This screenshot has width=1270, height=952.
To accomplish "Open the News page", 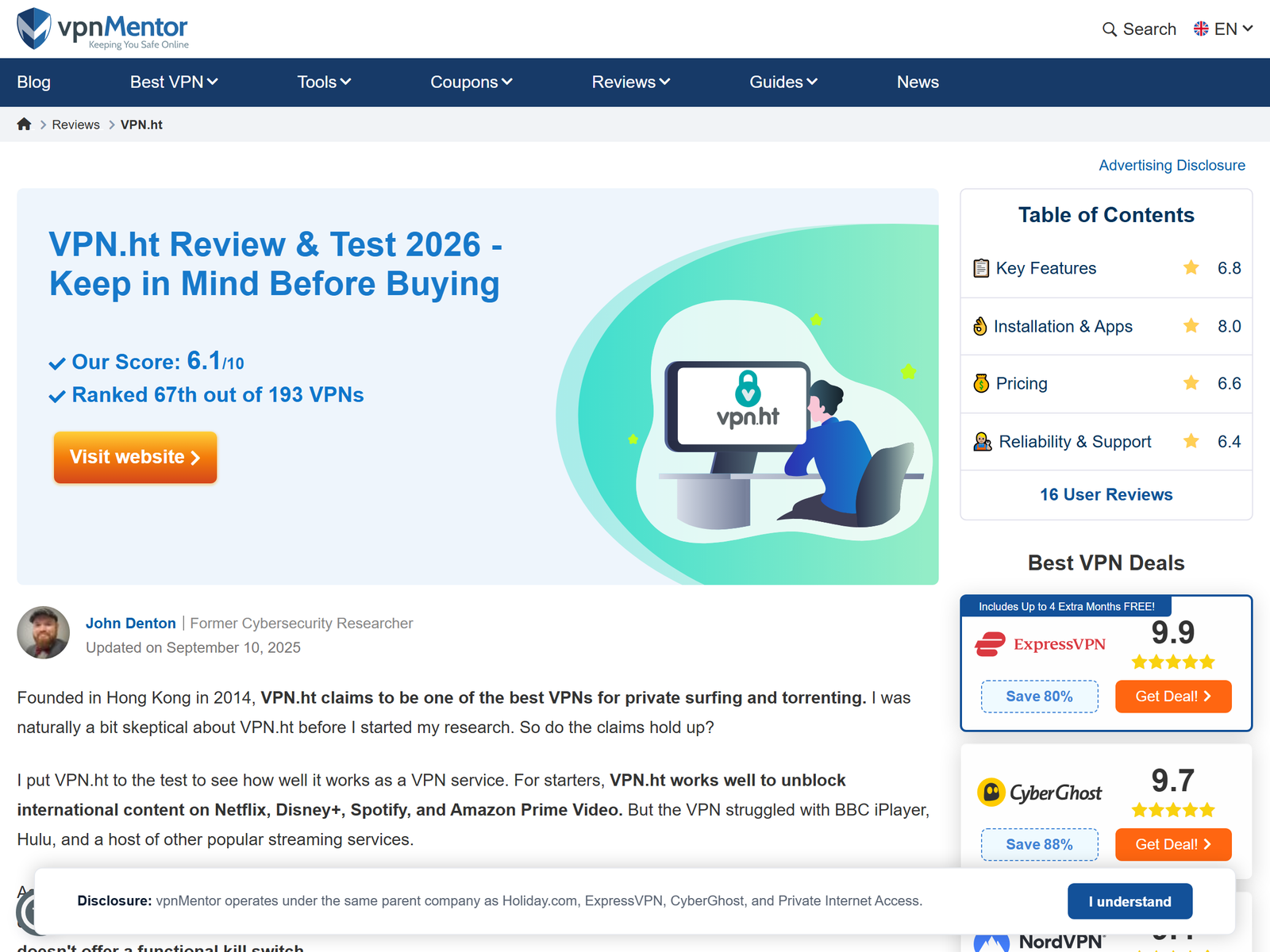I will [x=918, y=83].
